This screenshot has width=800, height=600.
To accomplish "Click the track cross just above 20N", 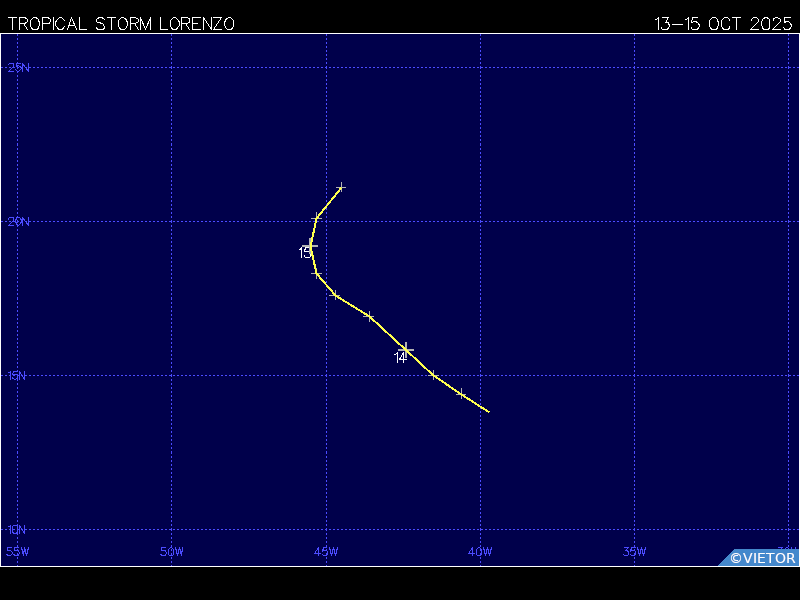I will click(317, 218).
